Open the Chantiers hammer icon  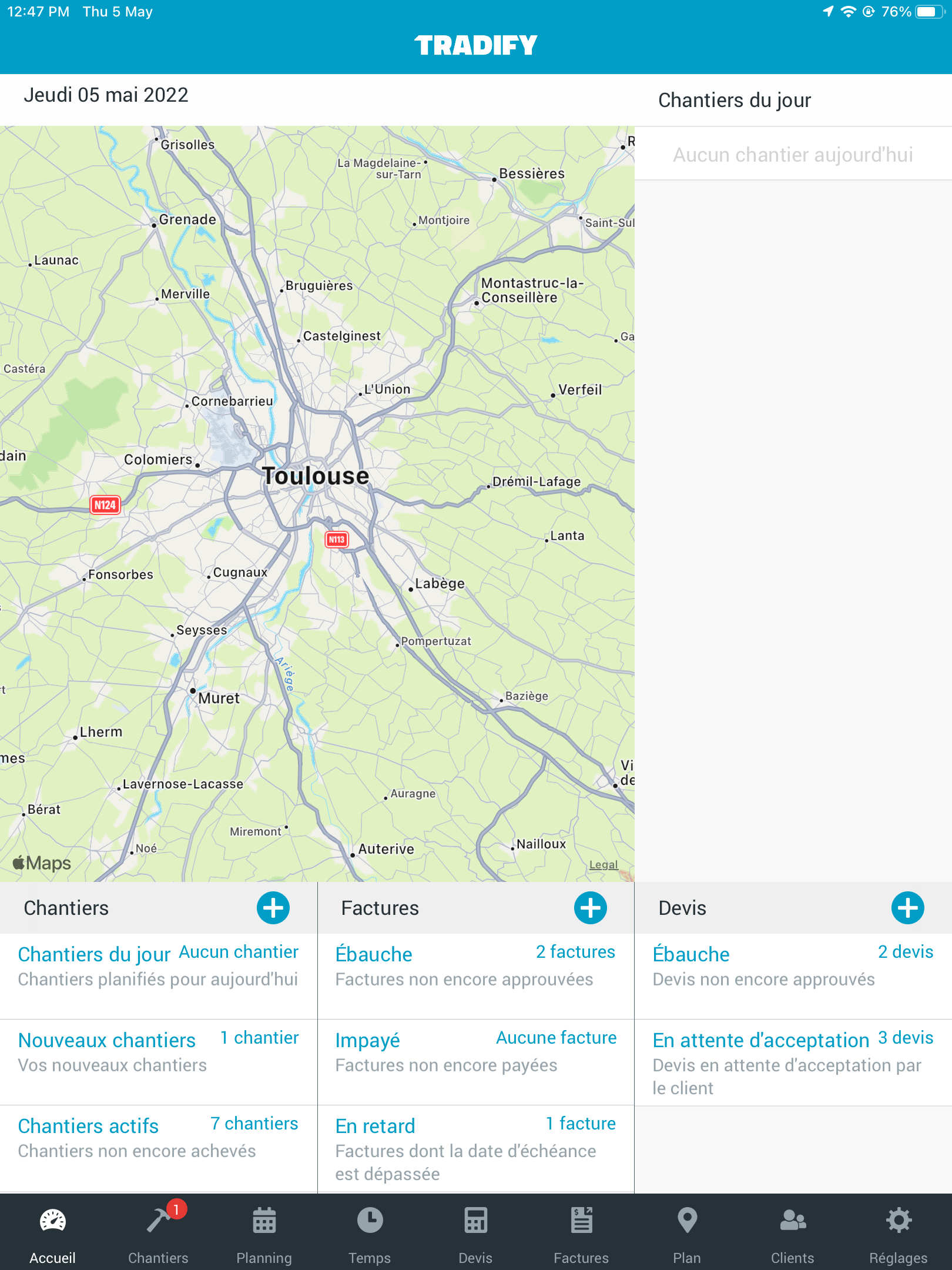157,1221
